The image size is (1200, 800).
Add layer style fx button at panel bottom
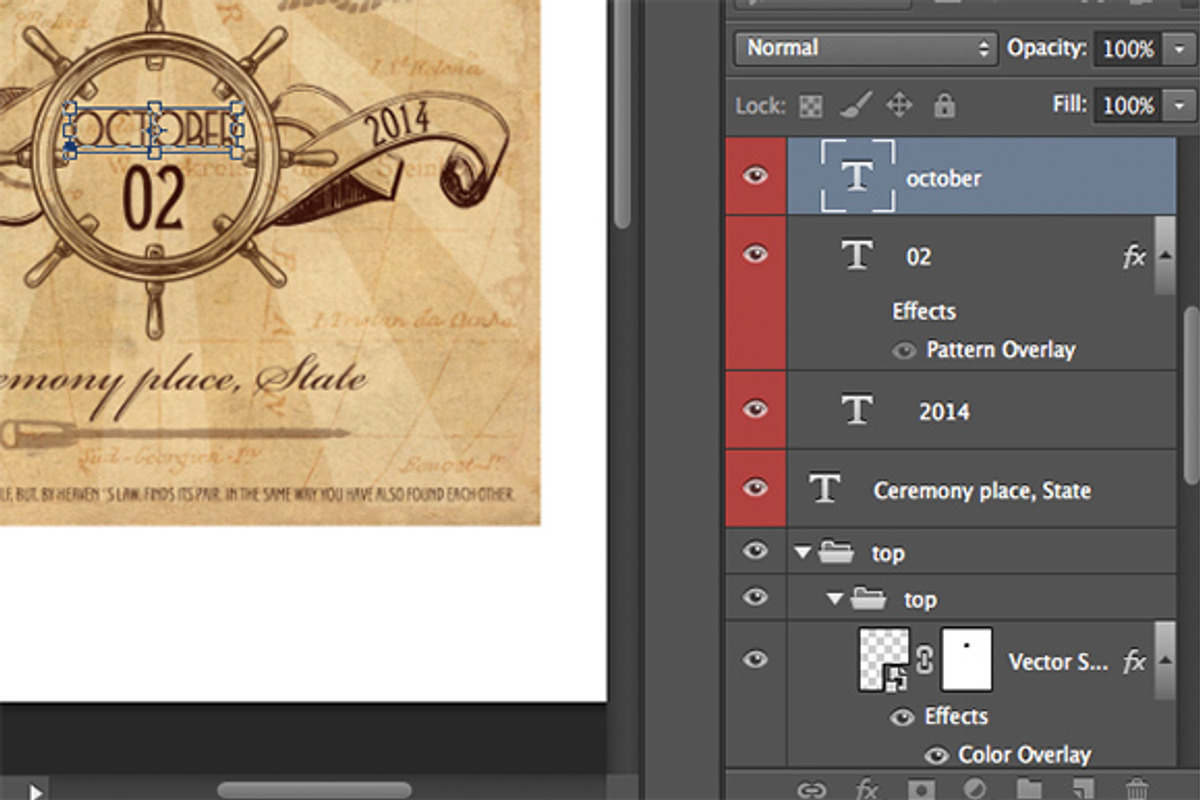[x=867, y=789]
